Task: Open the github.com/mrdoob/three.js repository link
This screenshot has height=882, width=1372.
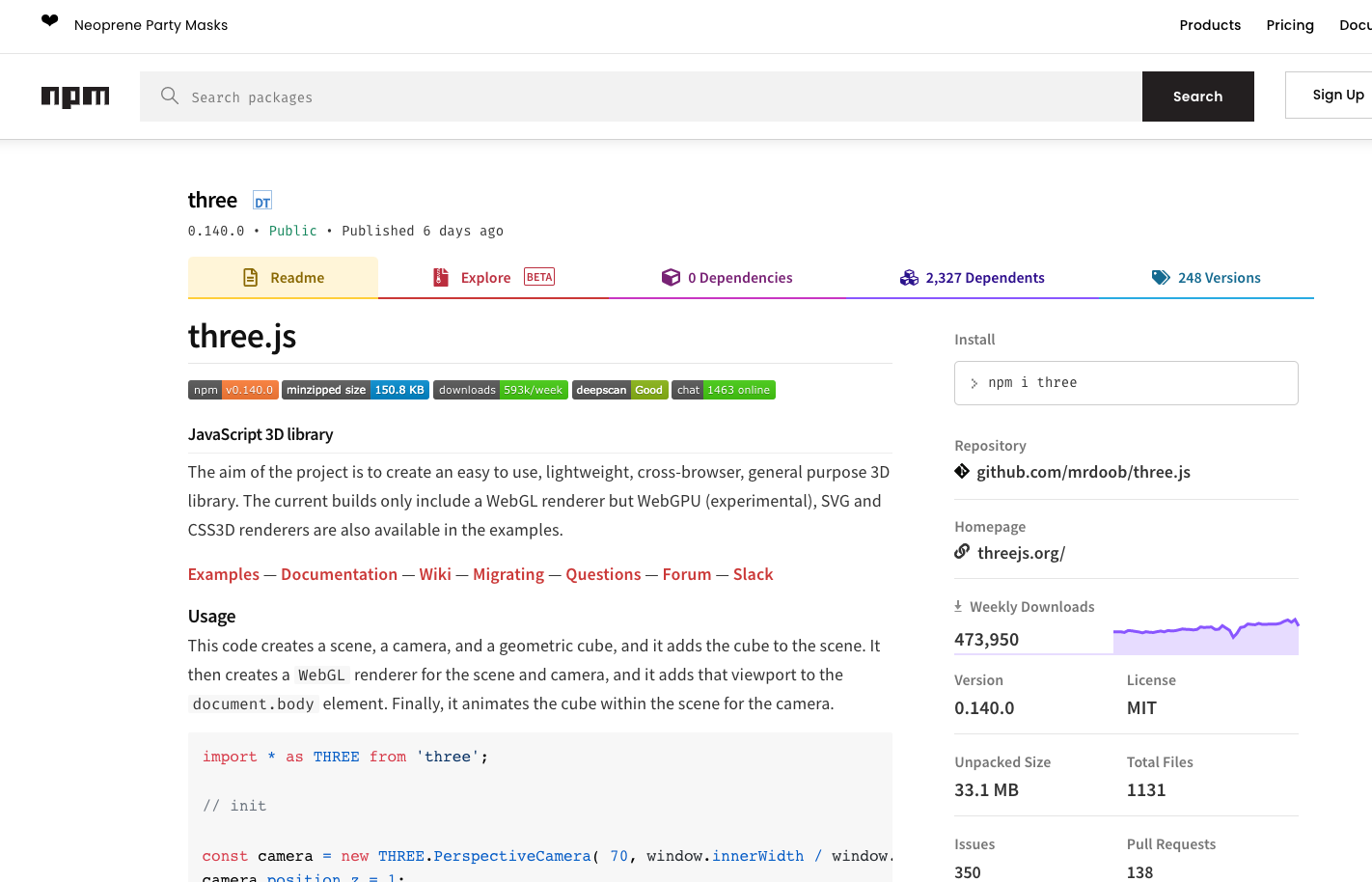Action: tap(1084, 472)
